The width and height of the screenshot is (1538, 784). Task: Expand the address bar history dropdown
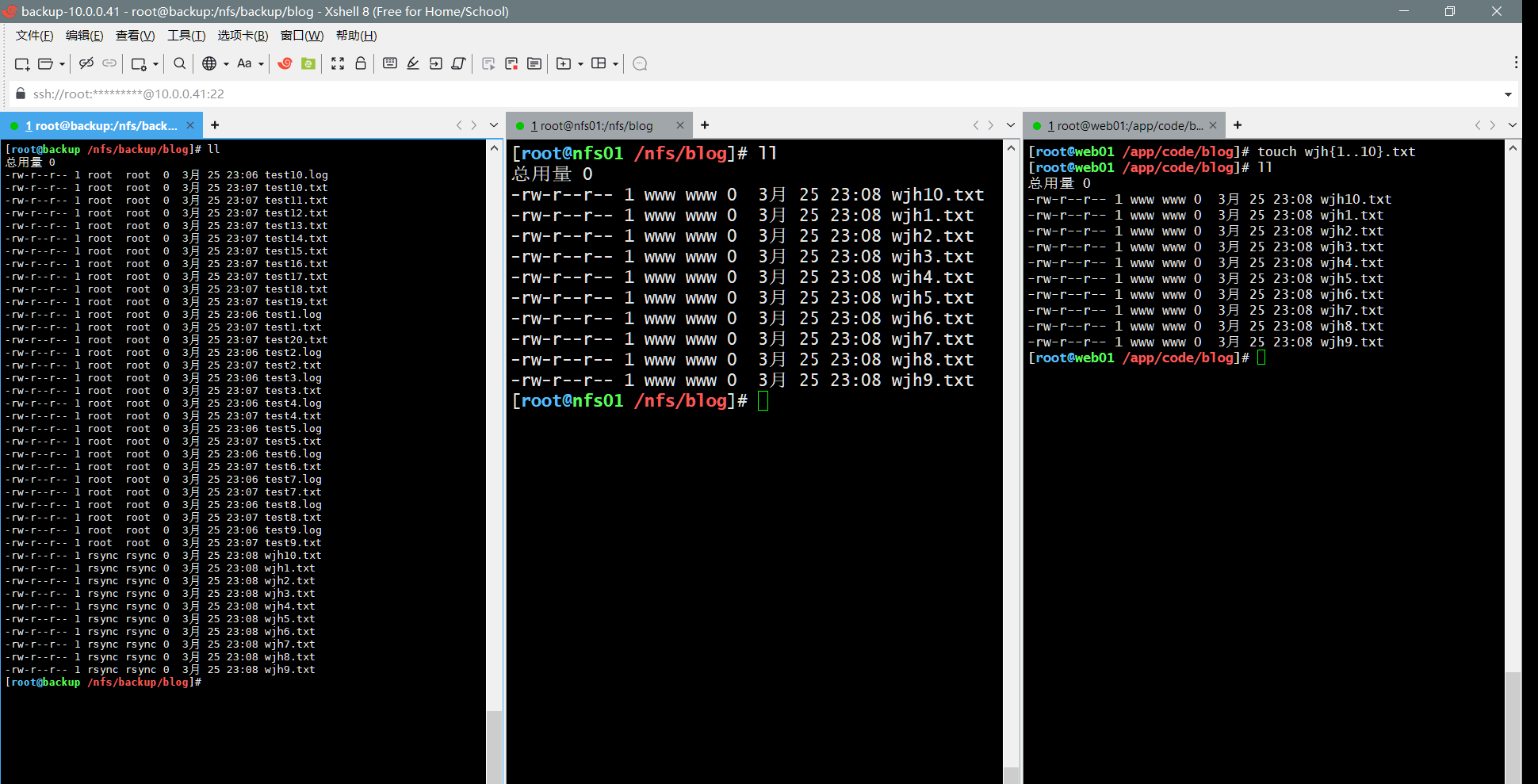pos(1507,94)
